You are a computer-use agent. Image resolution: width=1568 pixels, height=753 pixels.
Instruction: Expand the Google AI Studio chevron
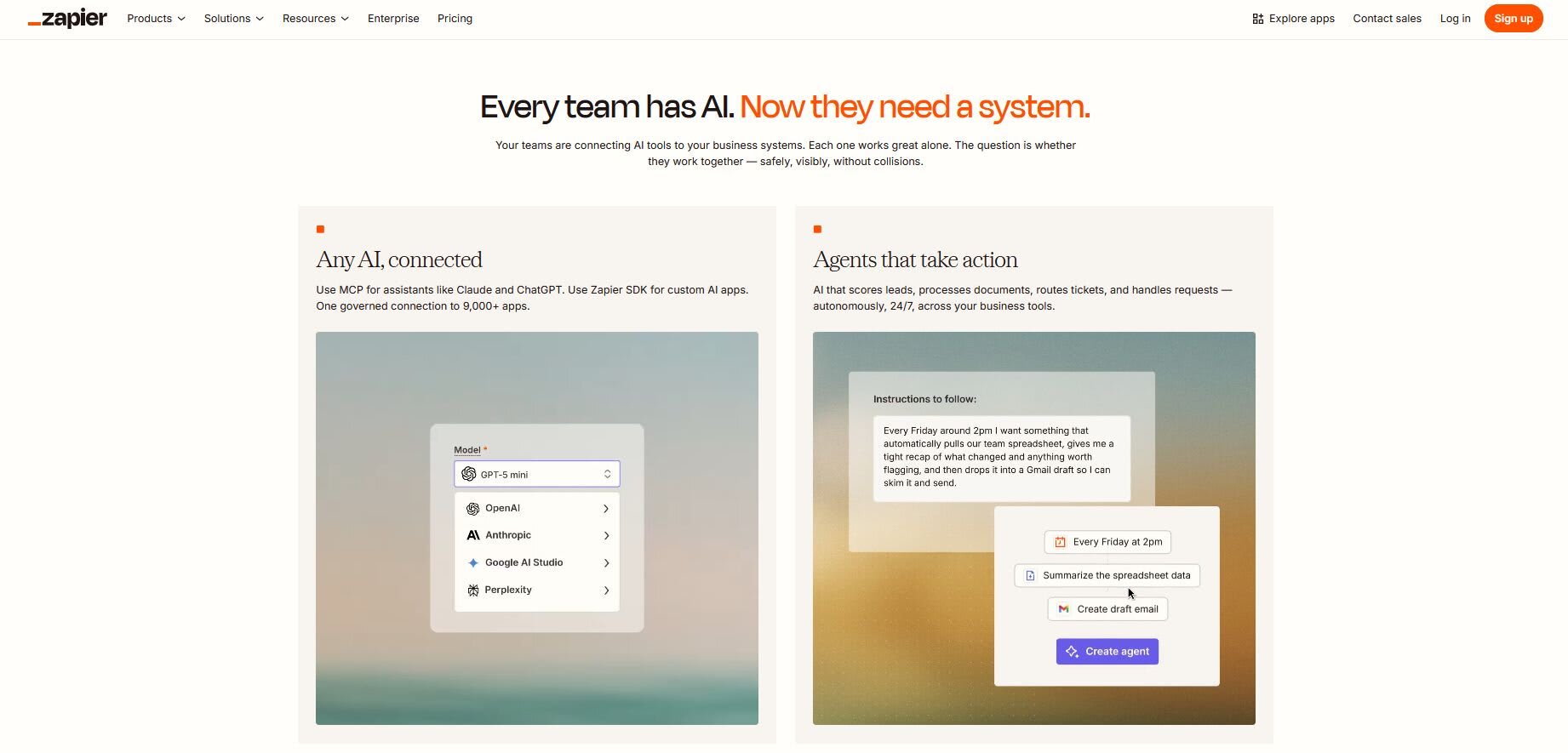(606, 563)
